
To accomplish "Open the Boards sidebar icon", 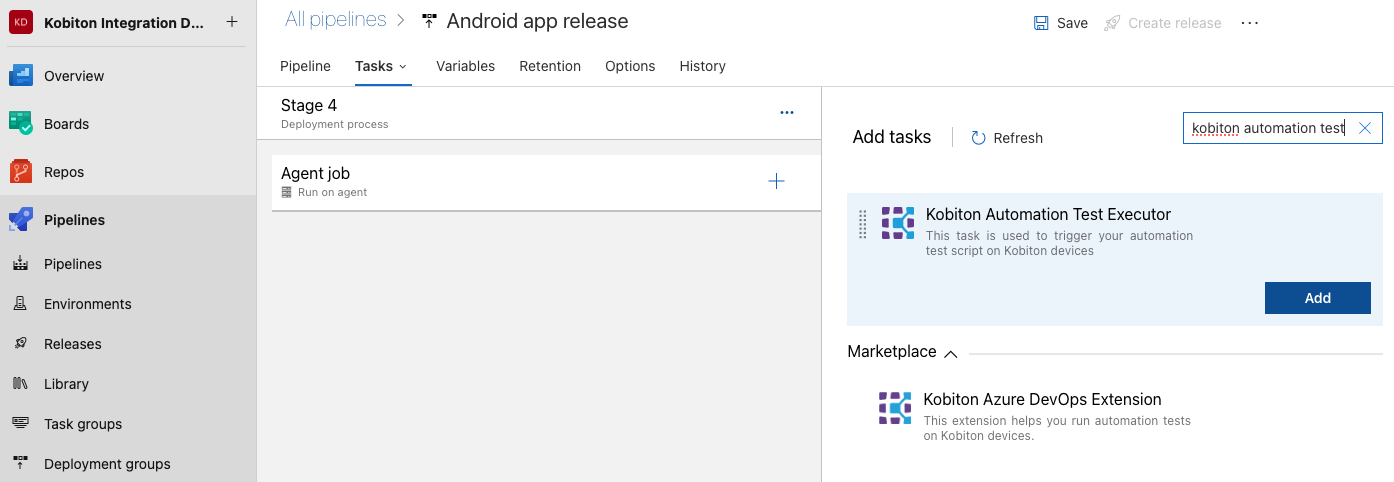I will [21, 124].
